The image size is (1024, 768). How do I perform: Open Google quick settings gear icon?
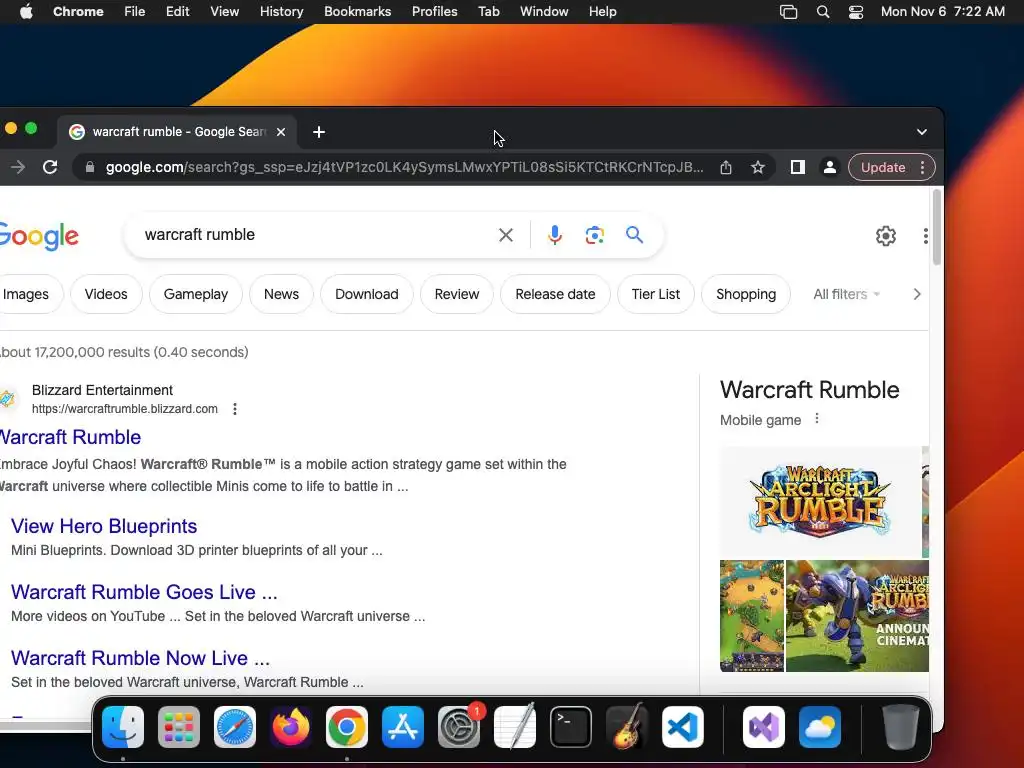pyautogui.click(x=886, y=236)
